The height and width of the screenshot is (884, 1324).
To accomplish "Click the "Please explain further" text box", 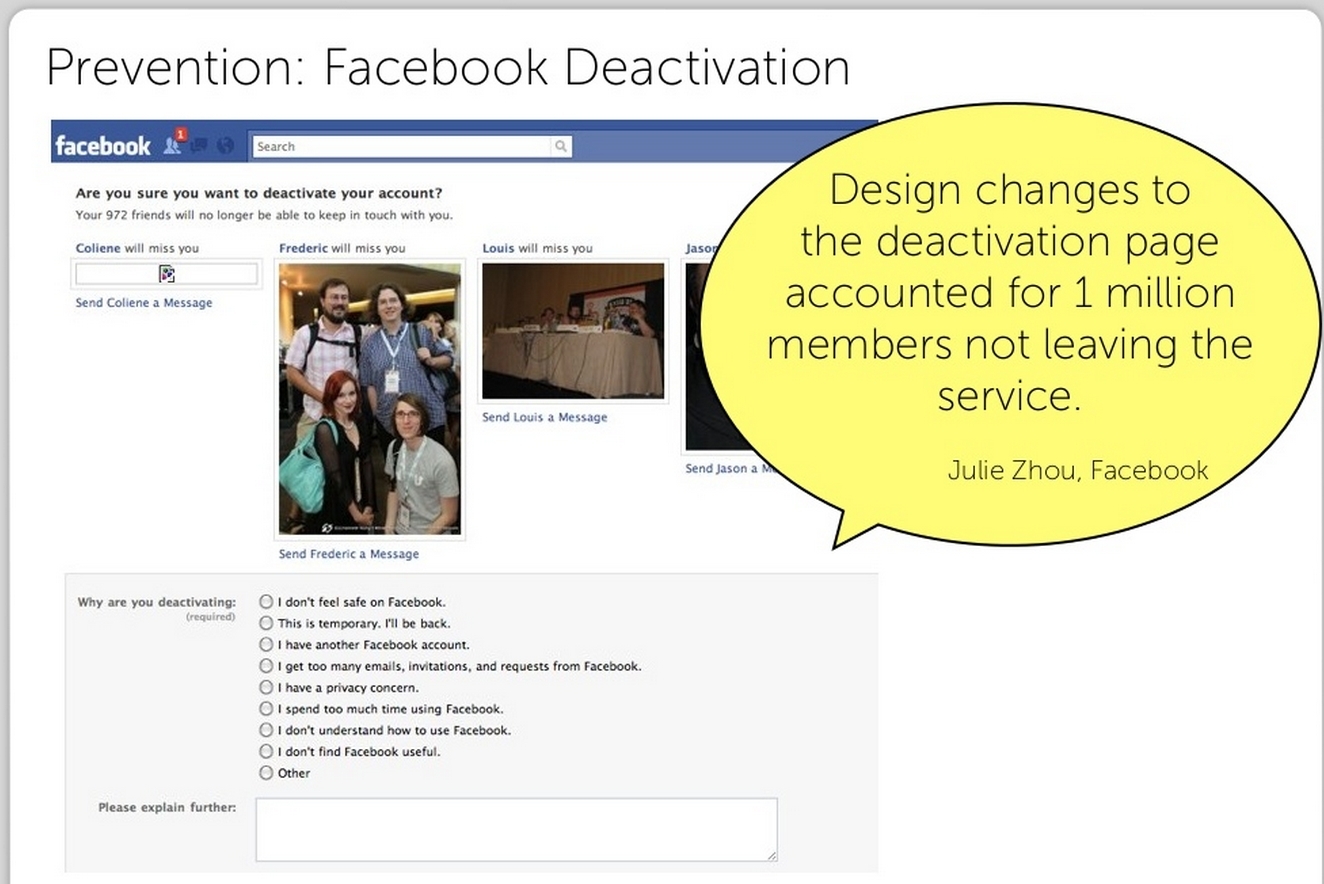I will point(516,829).
